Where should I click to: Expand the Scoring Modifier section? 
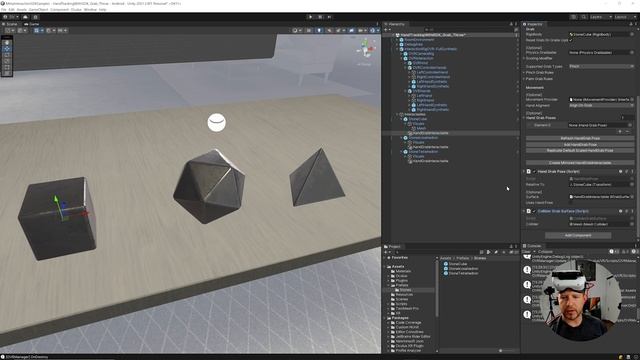point(524,58)
